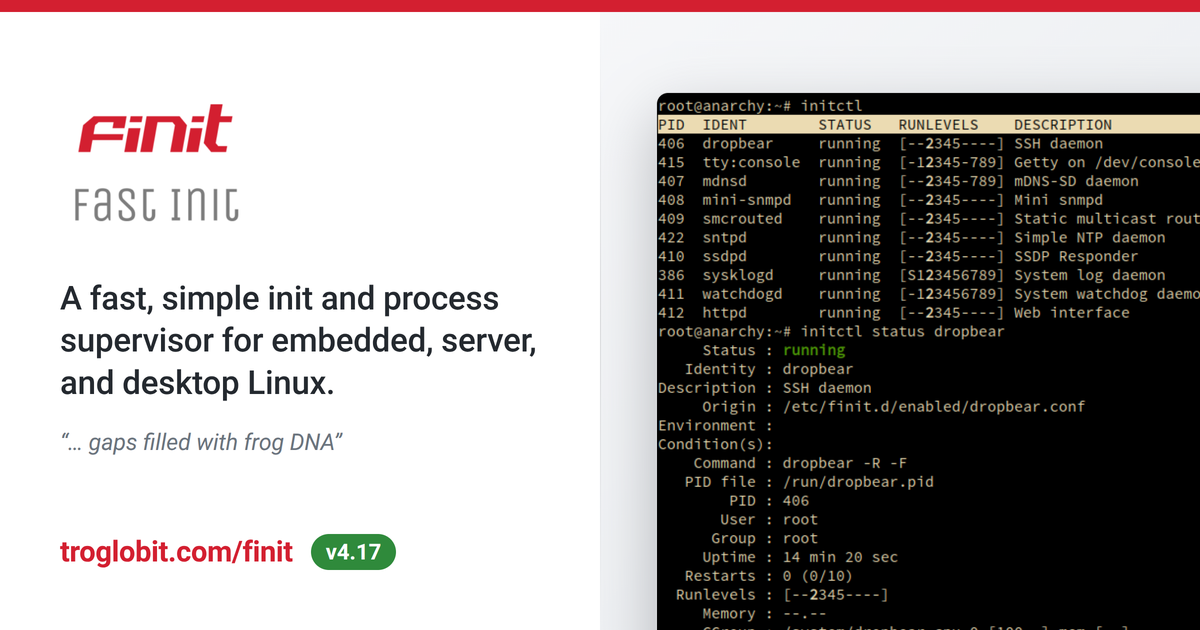Click the 'mini-snmpd' table row entry
1200x630 pixels.
pos(747,200)
